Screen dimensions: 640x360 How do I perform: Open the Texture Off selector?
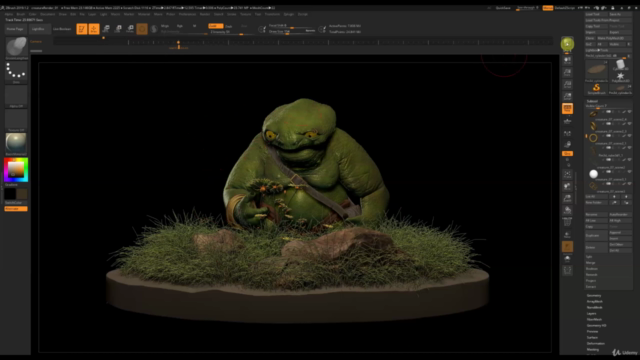point(16,119)
